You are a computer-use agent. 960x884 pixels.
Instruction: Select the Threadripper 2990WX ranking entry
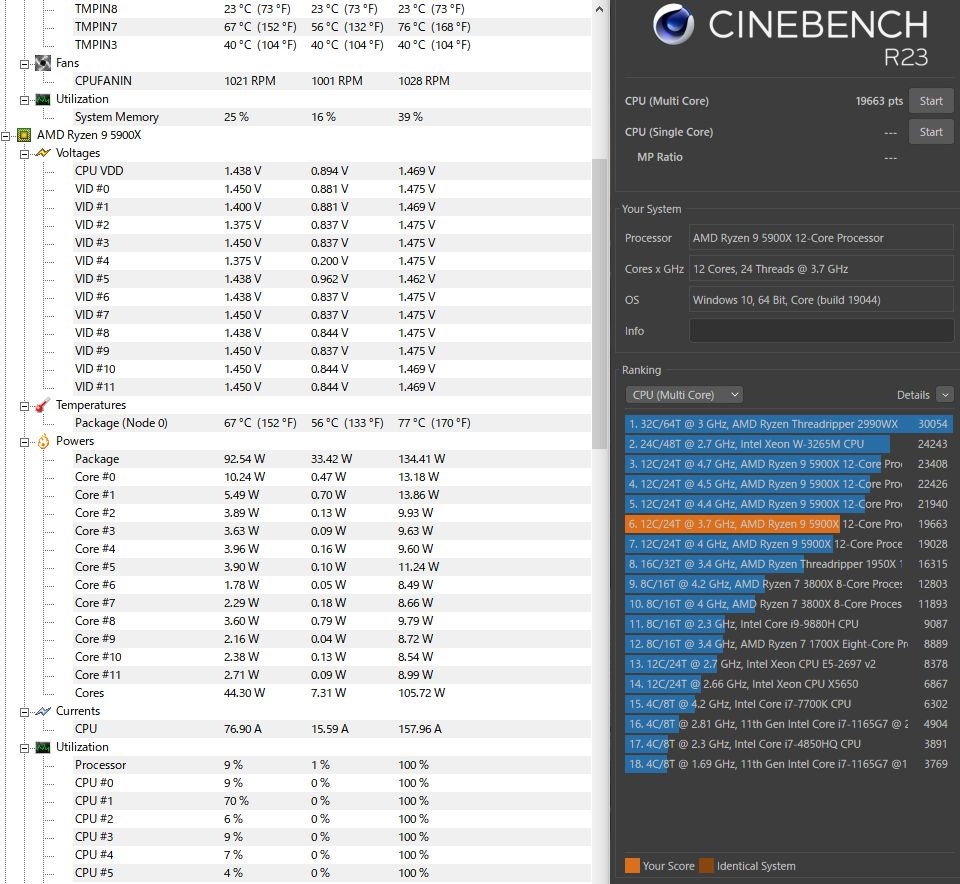tap(789, 424)
